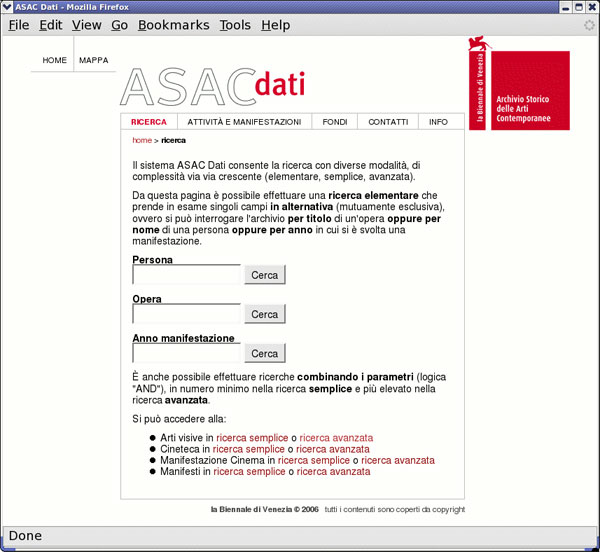Click the 'la Biennale di Venezia © 2006' footer text
Screen dimensions: 600x552
tap(264, 510)
